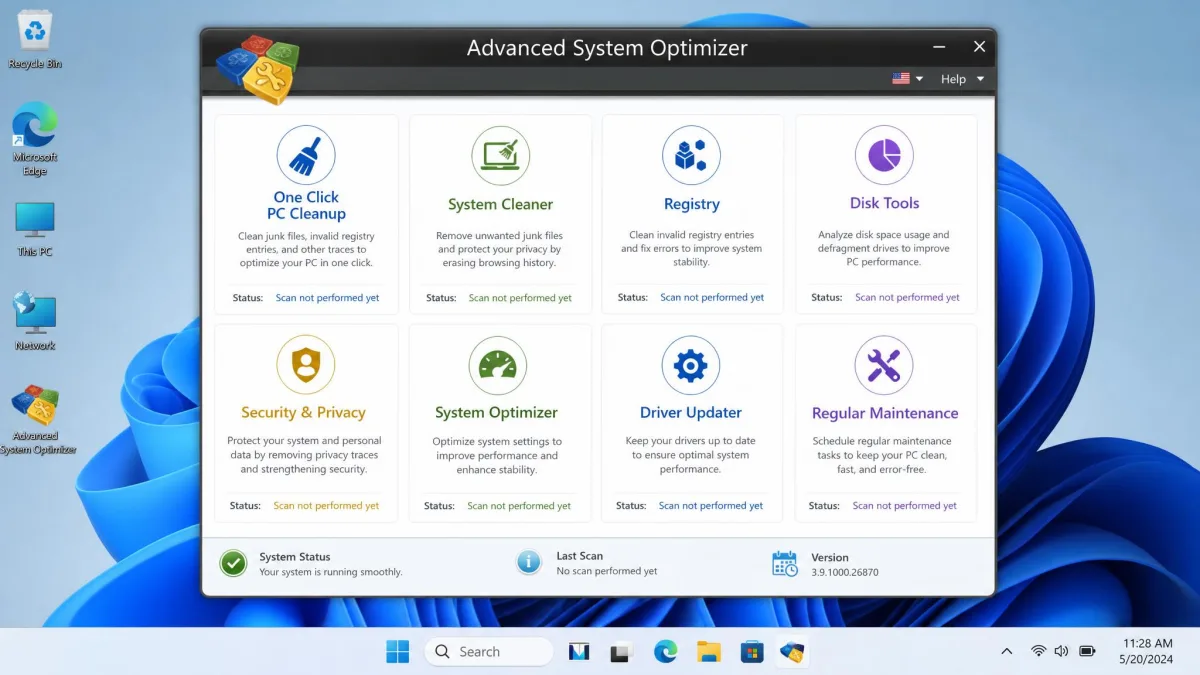1200x675 pixels.
Task: Open the System Optimizer title link
Action: [x=496, y=413]
